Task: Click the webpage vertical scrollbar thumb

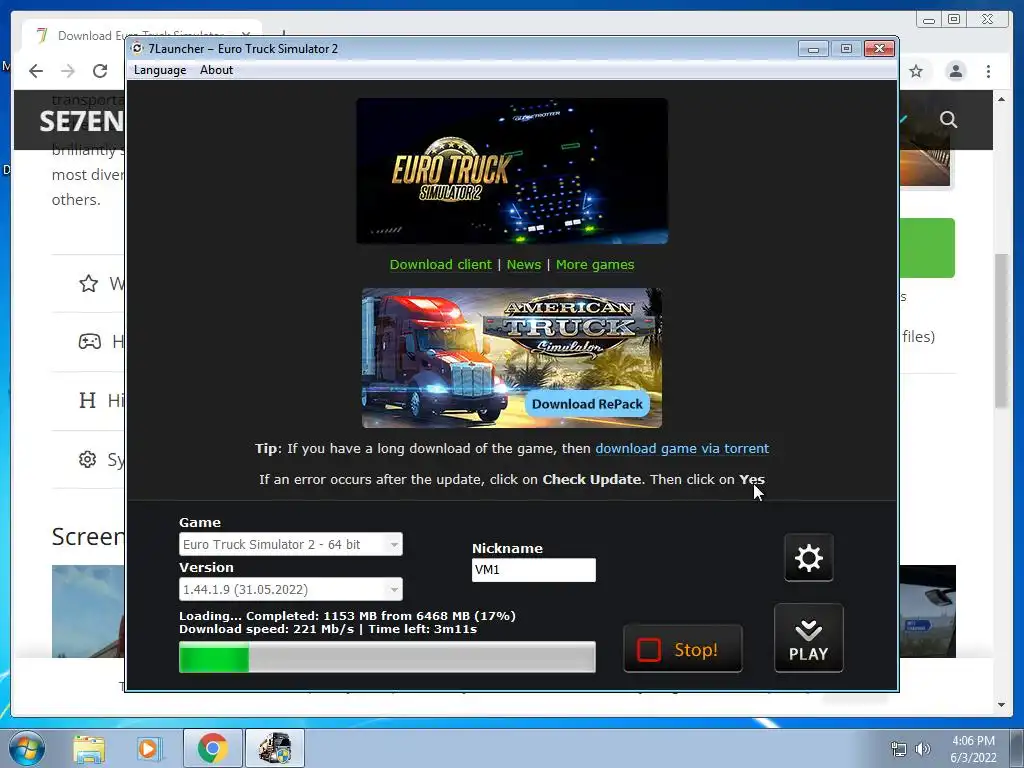Action: 1001,330
